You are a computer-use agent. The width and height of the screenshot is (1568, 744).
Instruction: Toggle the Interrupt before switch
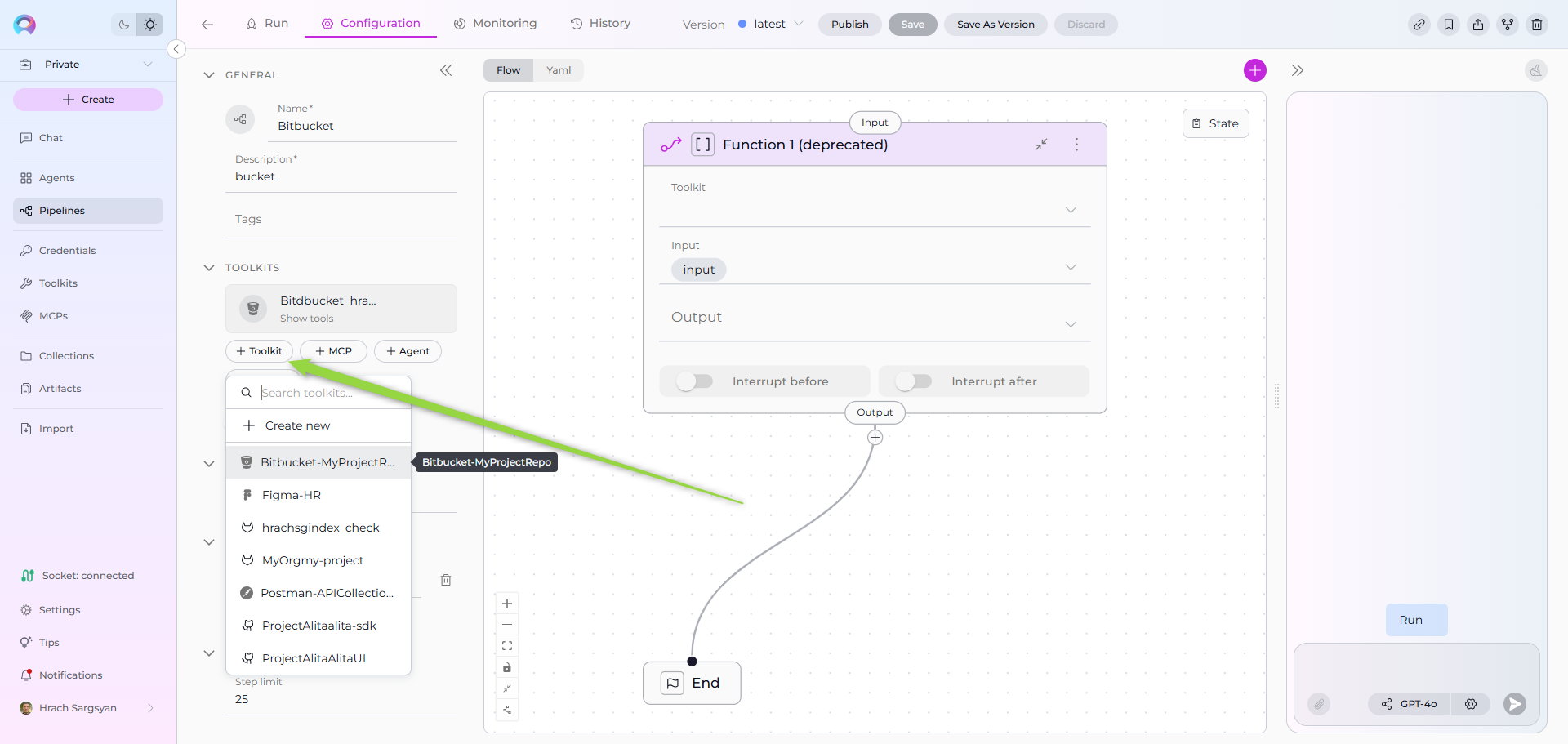[x=695, y=381]
